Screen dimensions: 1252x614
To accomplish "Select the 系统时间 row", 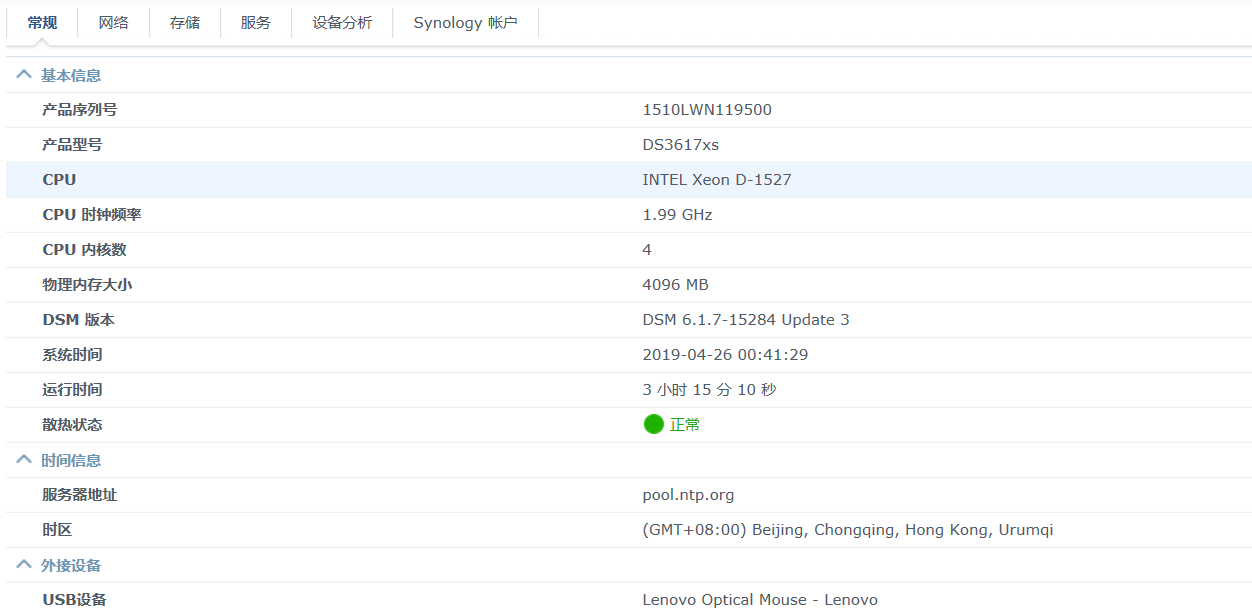I will [400, 354].
